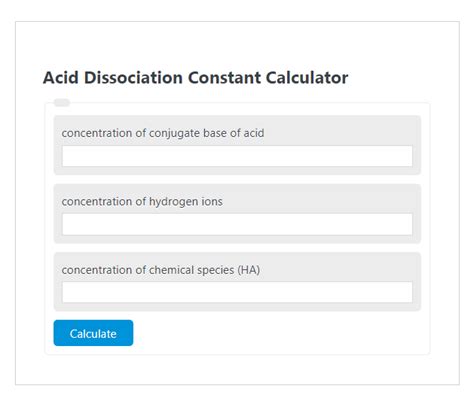474x401 pixels.
Task: Click the blue Calculate button
Action: [x=93, y=333]
